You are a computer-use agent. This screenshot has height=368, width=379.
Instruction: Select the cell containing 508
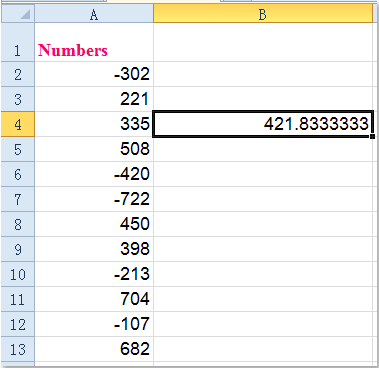point(94,149)
